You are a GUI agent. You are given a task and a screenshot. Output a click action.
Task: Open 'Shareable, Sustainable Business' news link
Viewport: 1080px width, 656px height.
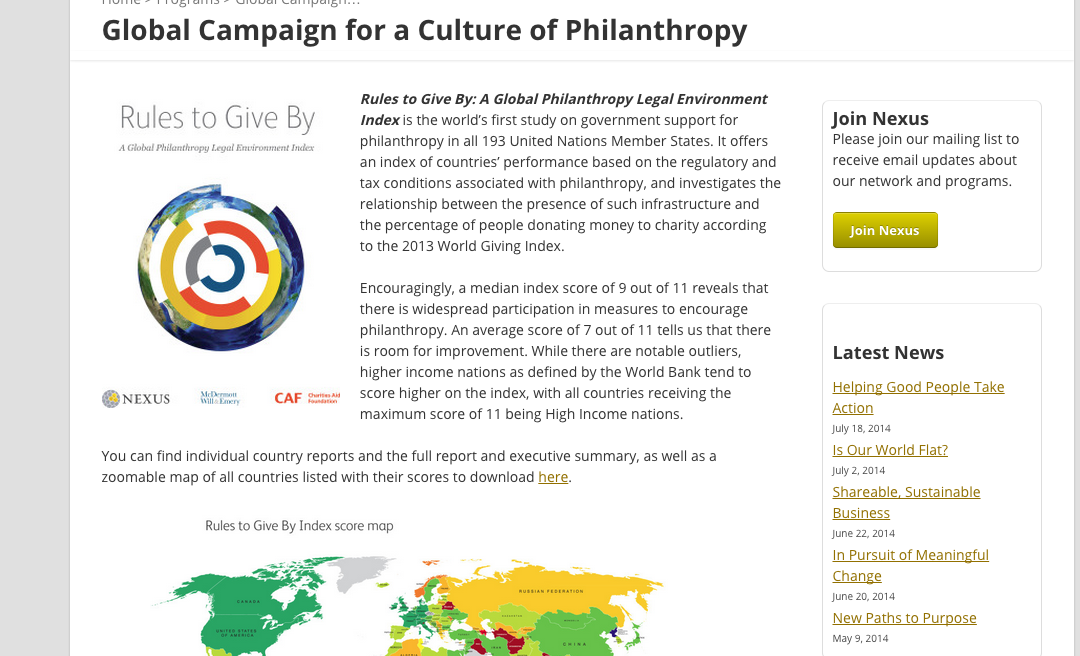[906, 502]
